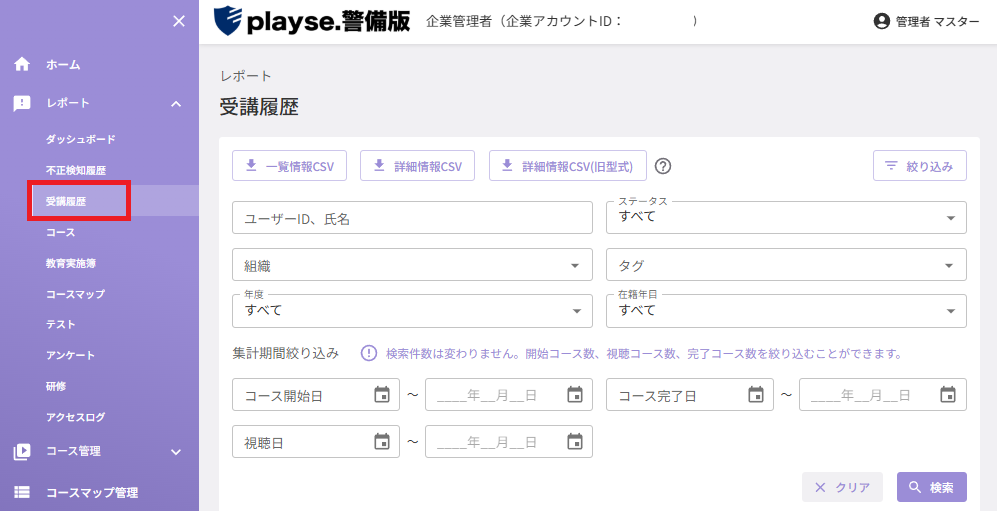
Task: Open コースマップ report in the sidebar
Action: pos(75,294)
